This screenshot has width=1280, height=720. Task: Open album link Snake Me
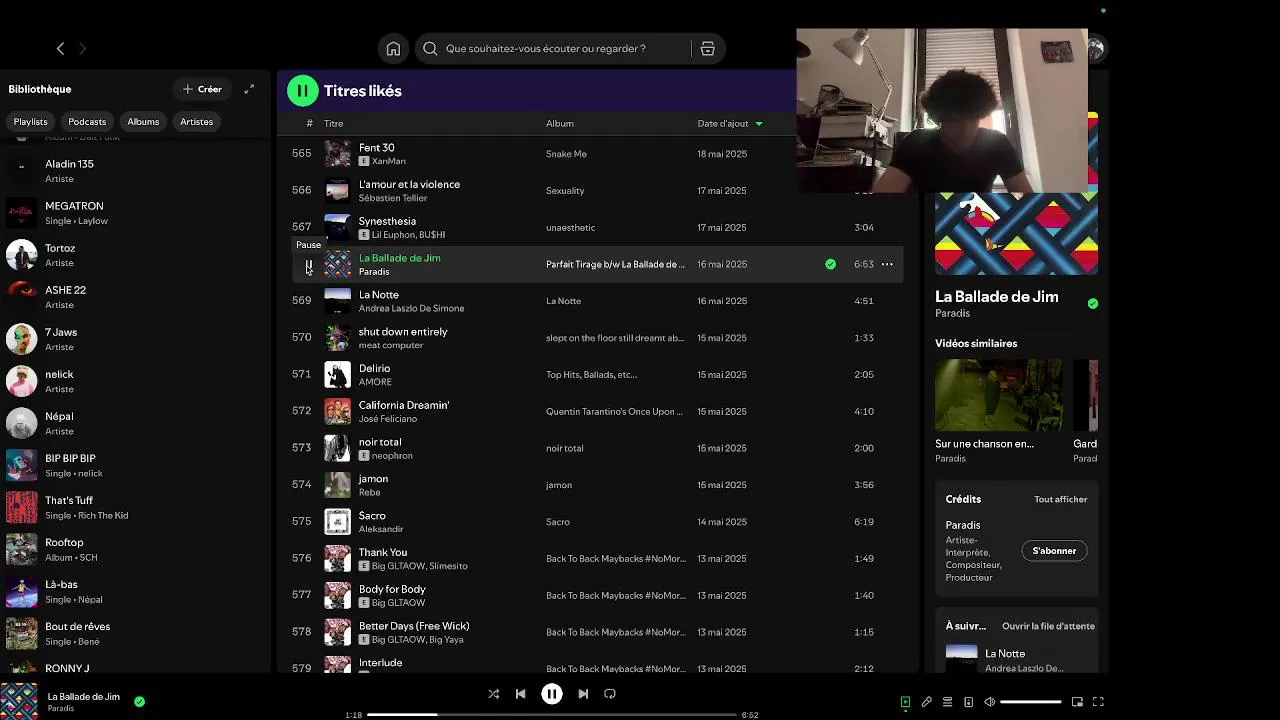(566, 154)
